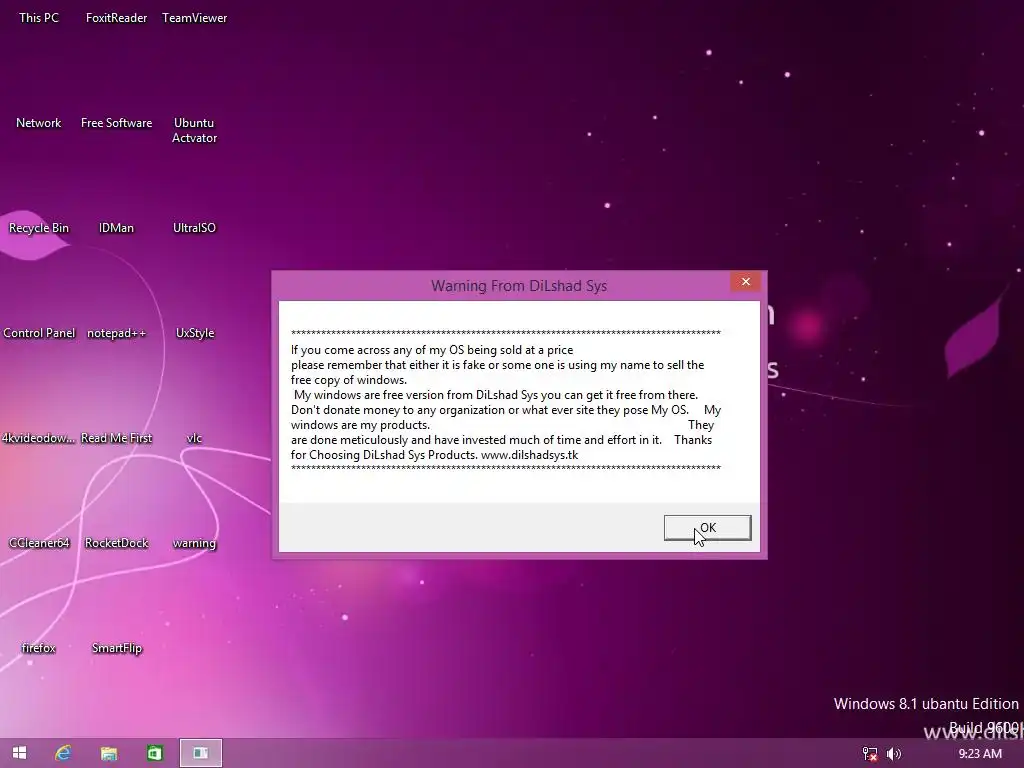Click the line 'free copy of windows.'
This screenshot has height=768, width=1024.
[x=349, y=380]
